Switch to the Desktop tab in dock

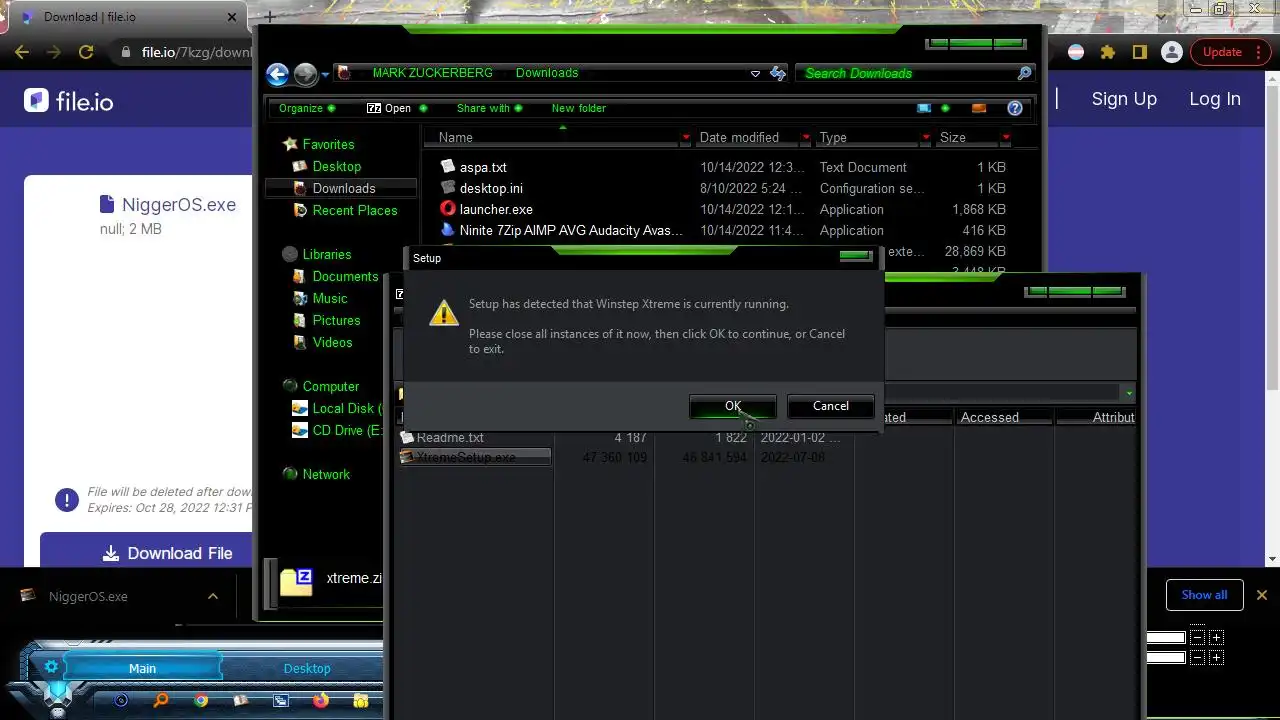[306, 668]
